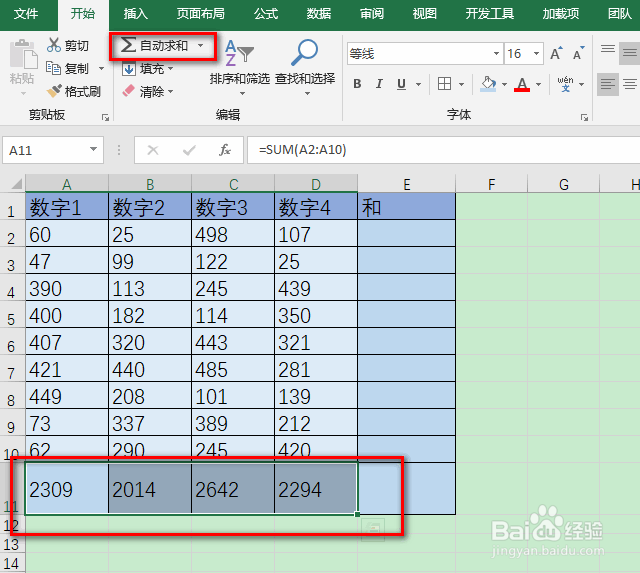This screenshot has height=573, width=640.
Task: Click cell containing 498
Action: [x=233, y=233]
